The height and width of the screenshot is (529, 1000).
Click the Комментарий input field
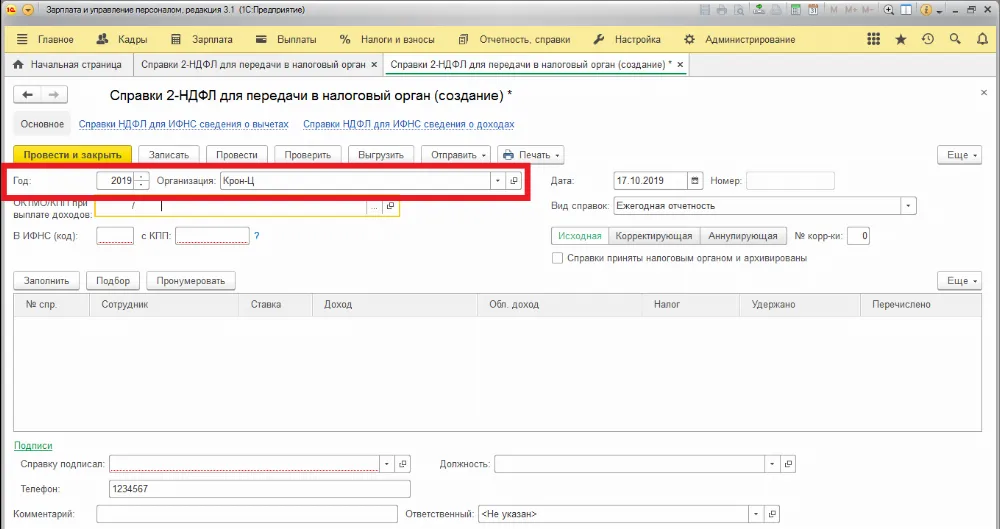pos(247,514)
